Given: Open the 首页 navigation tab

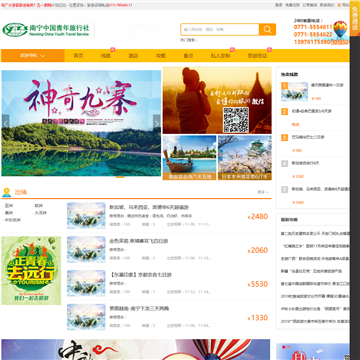Looking at the screenshot, I should [78, 56].
